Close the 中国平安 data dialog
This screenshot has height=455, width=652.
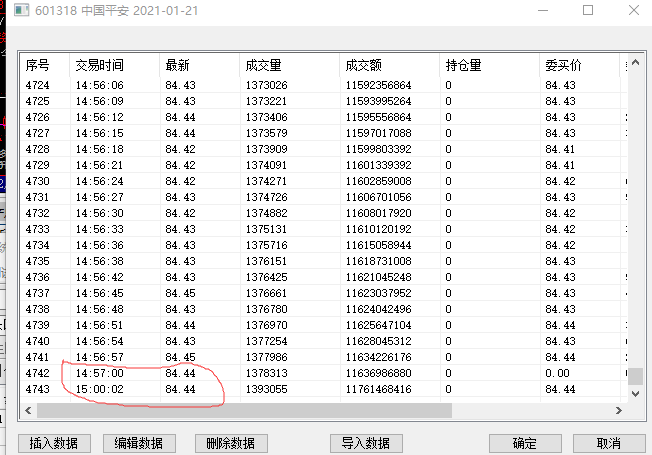[x=634, y=10]
